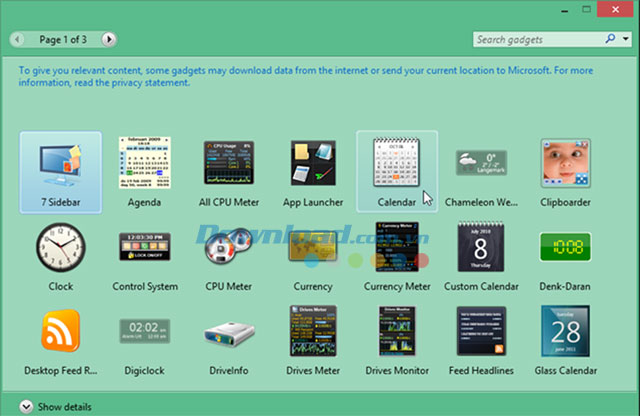Select the Control System gadget

tap(145, 256)
